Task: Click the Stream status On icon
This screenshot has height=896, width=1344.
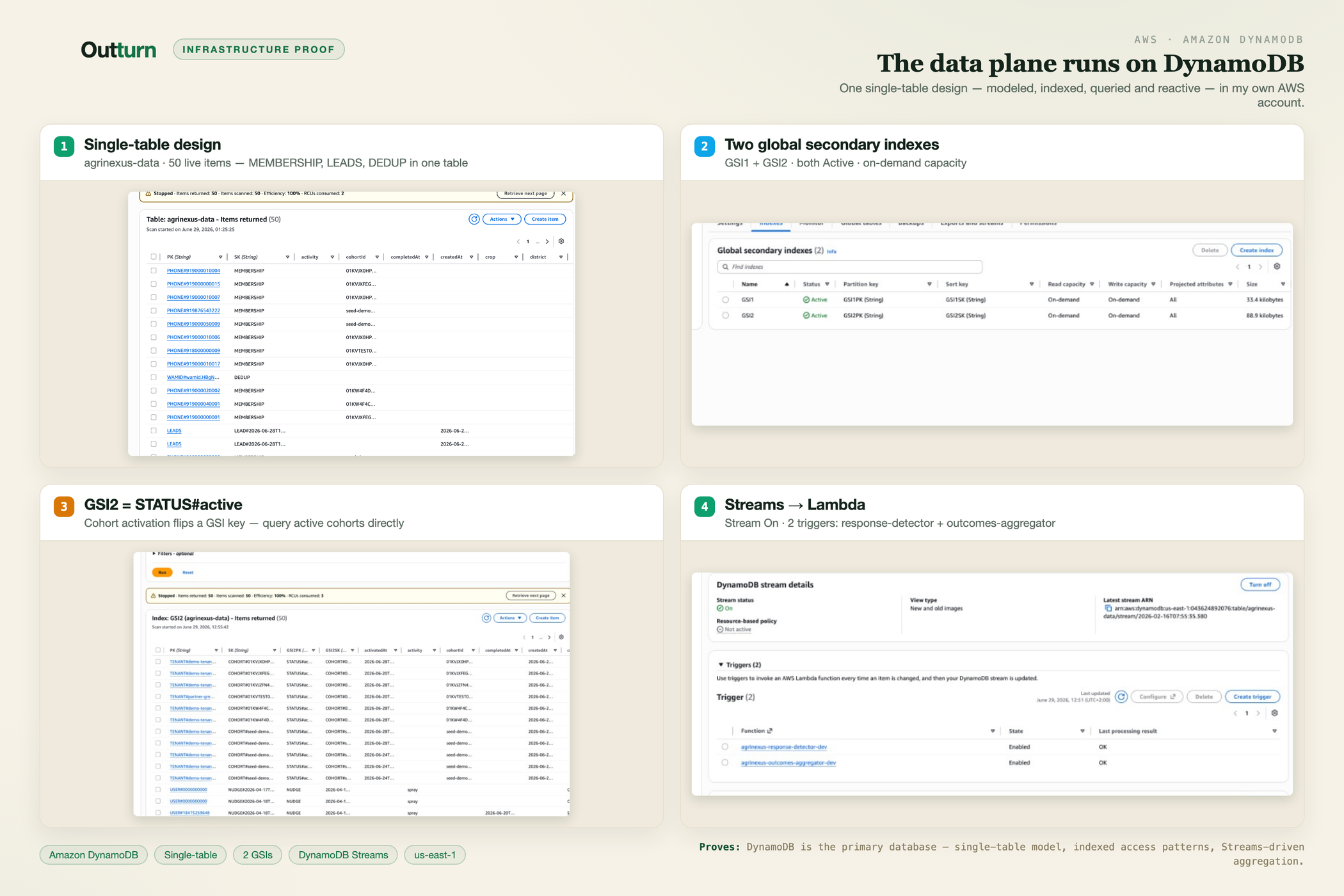Action: (x=720, y=609)
